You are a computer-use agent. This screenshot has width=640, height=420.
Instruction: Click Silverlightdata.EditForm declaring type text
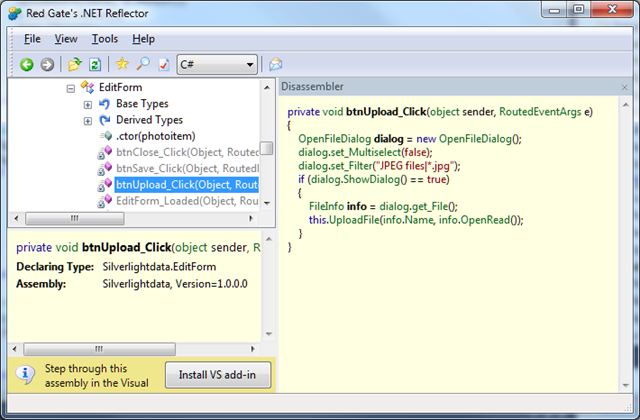pyautogui.click(x=159, y=267)
